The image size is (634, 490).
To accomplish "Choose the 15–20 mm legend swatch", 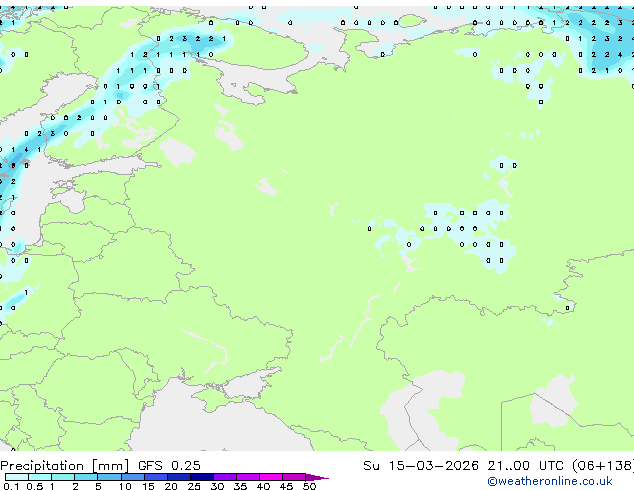I will point(155,477).
